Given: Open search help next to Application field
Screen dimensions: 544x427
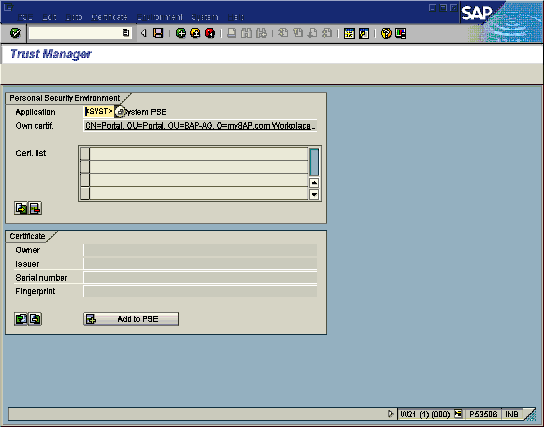Looking at the screenshot, I should pos(119,112).
